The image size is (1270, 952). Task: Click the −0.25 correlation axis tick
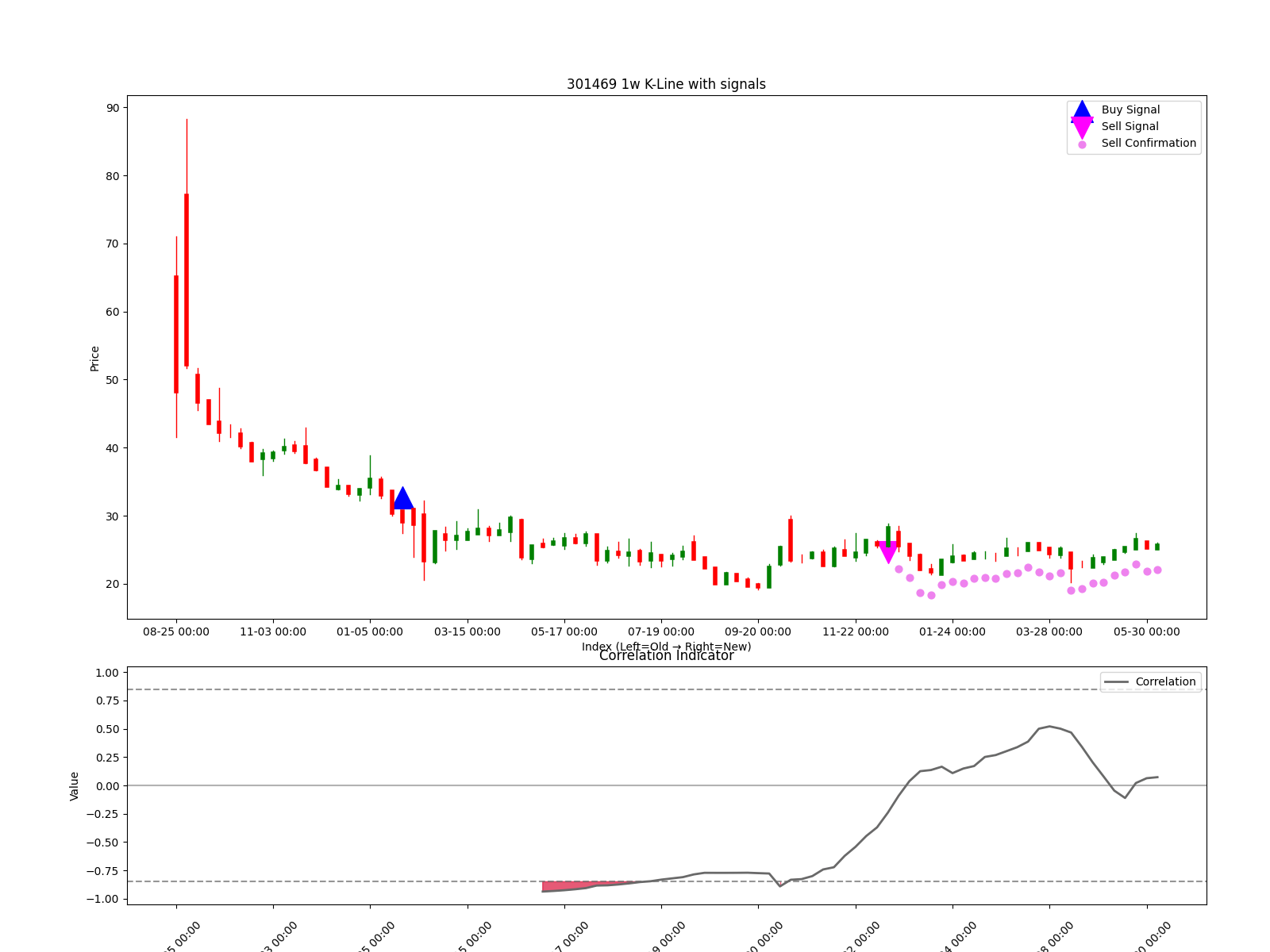[103, 814]
